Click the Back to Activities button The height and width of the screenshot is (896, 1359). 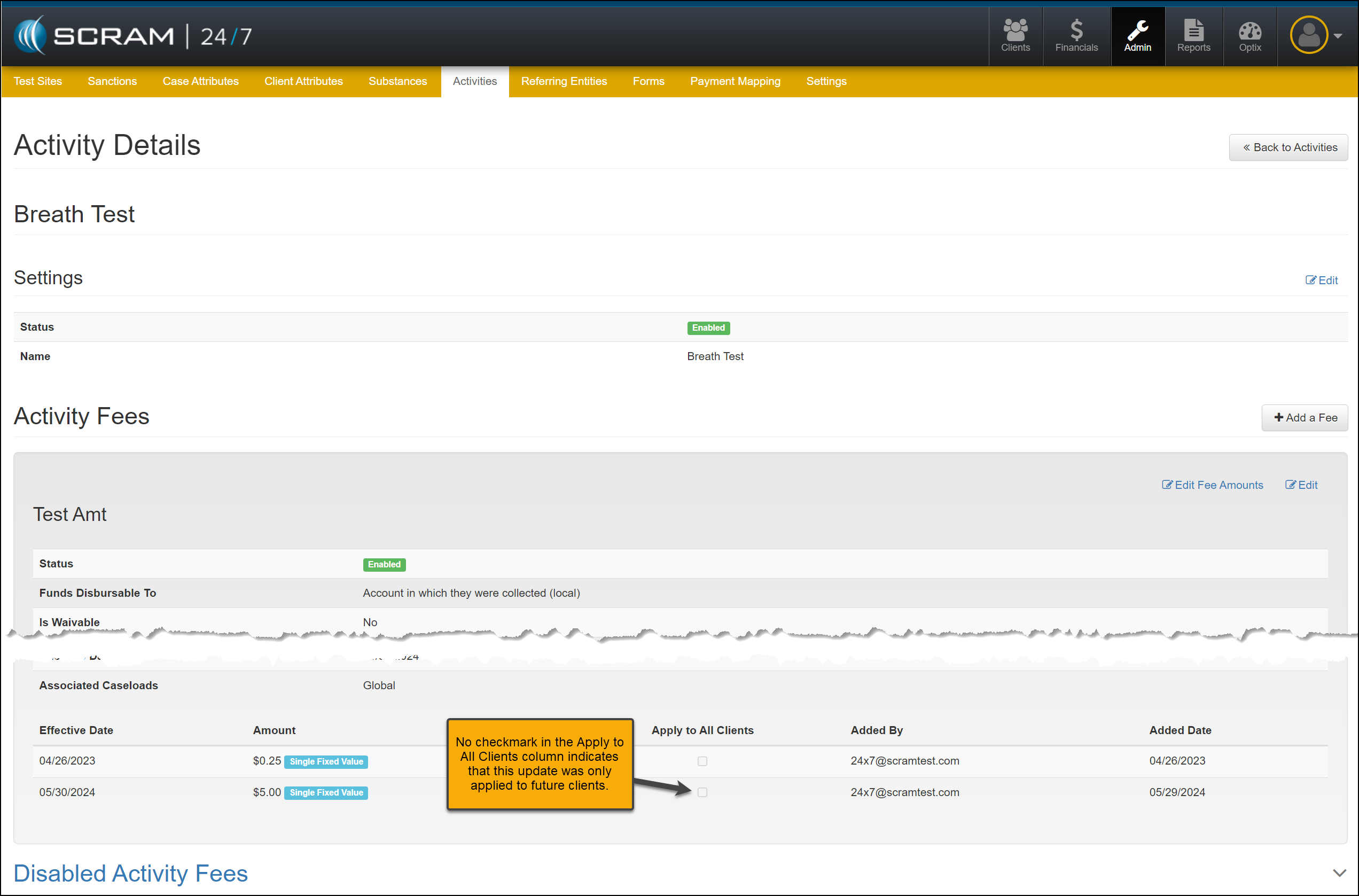click(1288, 147)
